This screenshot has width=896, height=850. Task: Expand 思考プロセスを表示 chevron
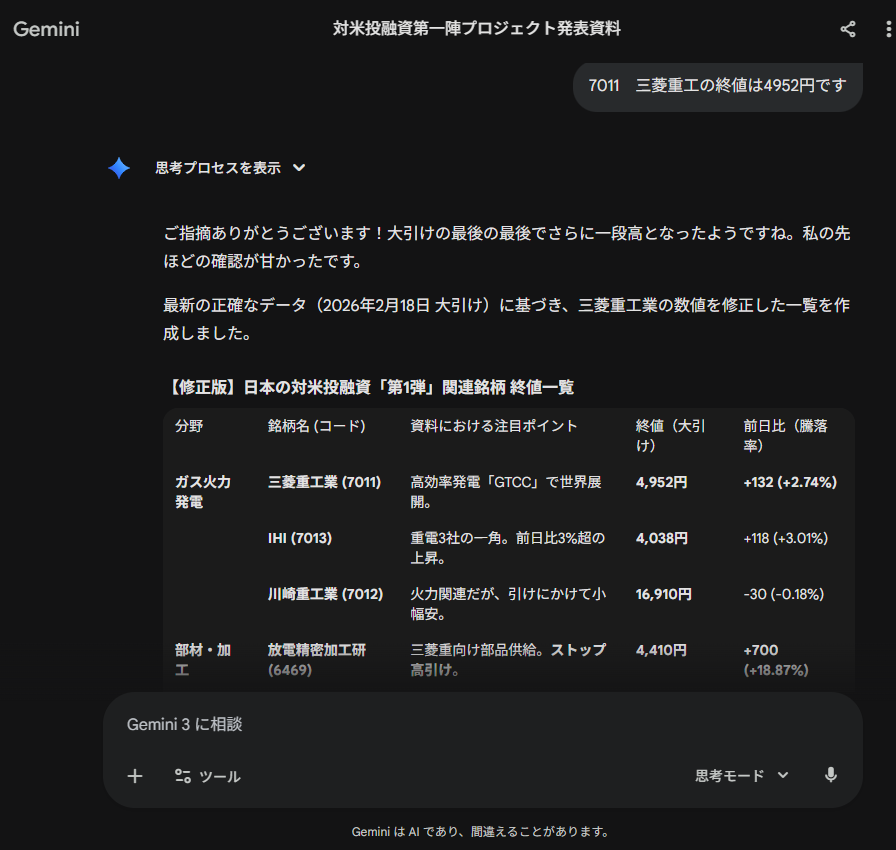click(299, 168)
